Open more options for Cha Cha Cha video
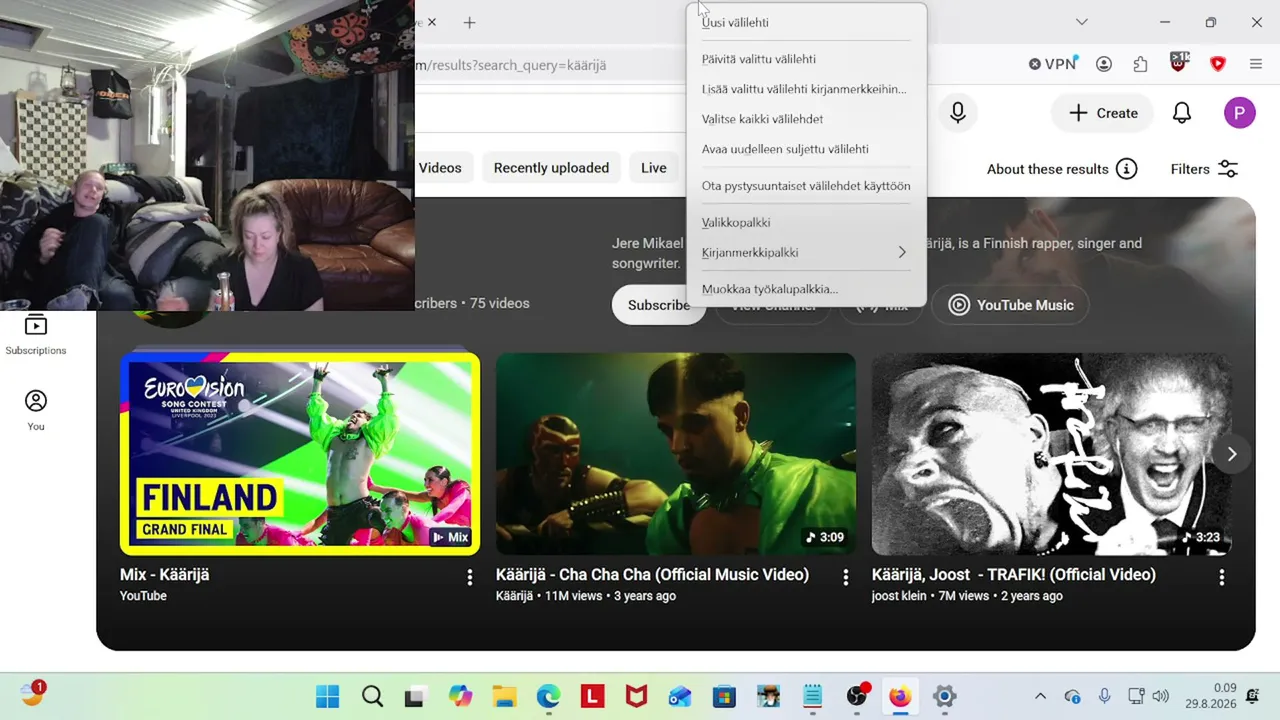Image resolution: width=1280 pixels, height=720 pixels. click(845, 577)
